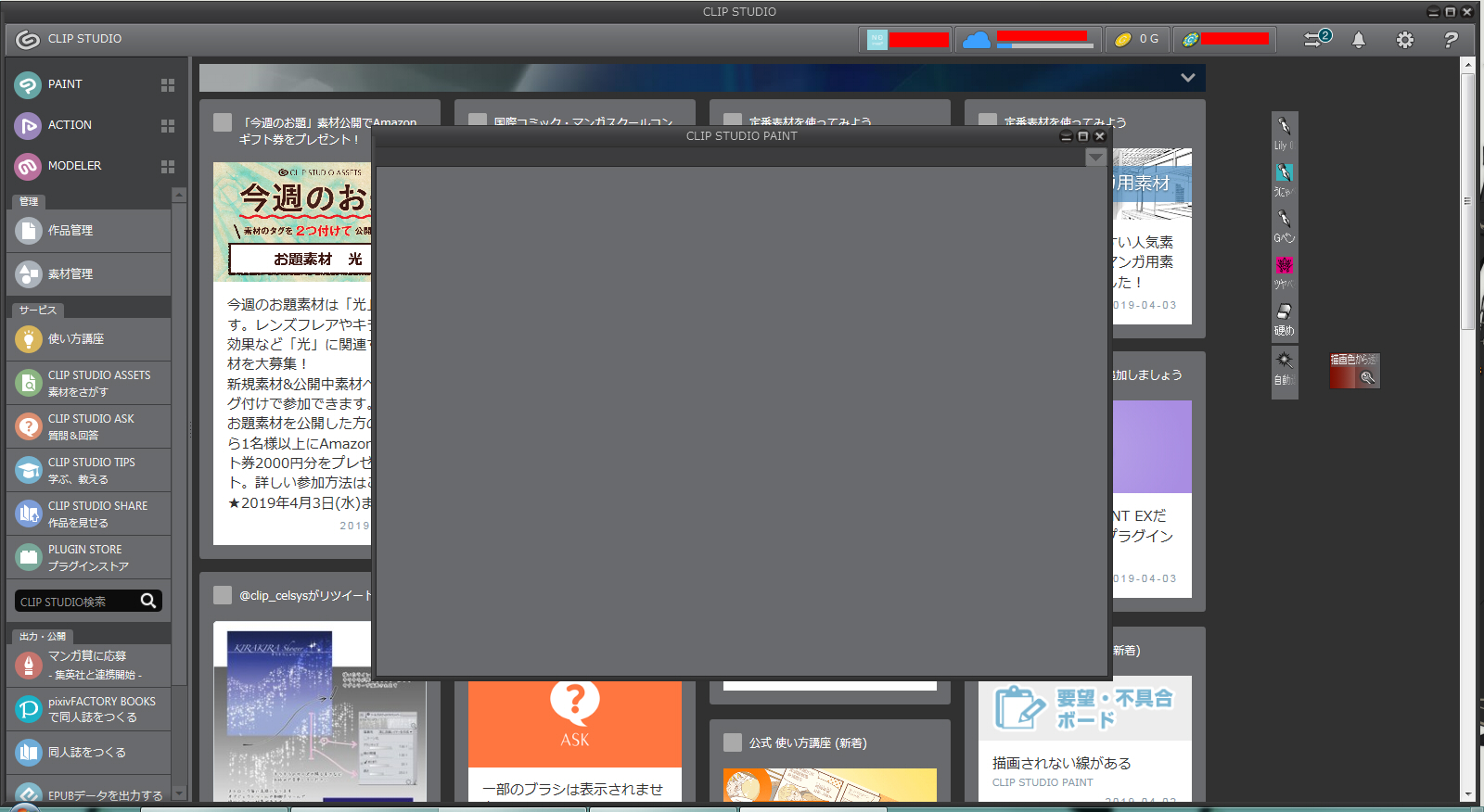This screenshot has width=1484, height=812.
Task: Click the search magnifier icon
Action: 148,601
